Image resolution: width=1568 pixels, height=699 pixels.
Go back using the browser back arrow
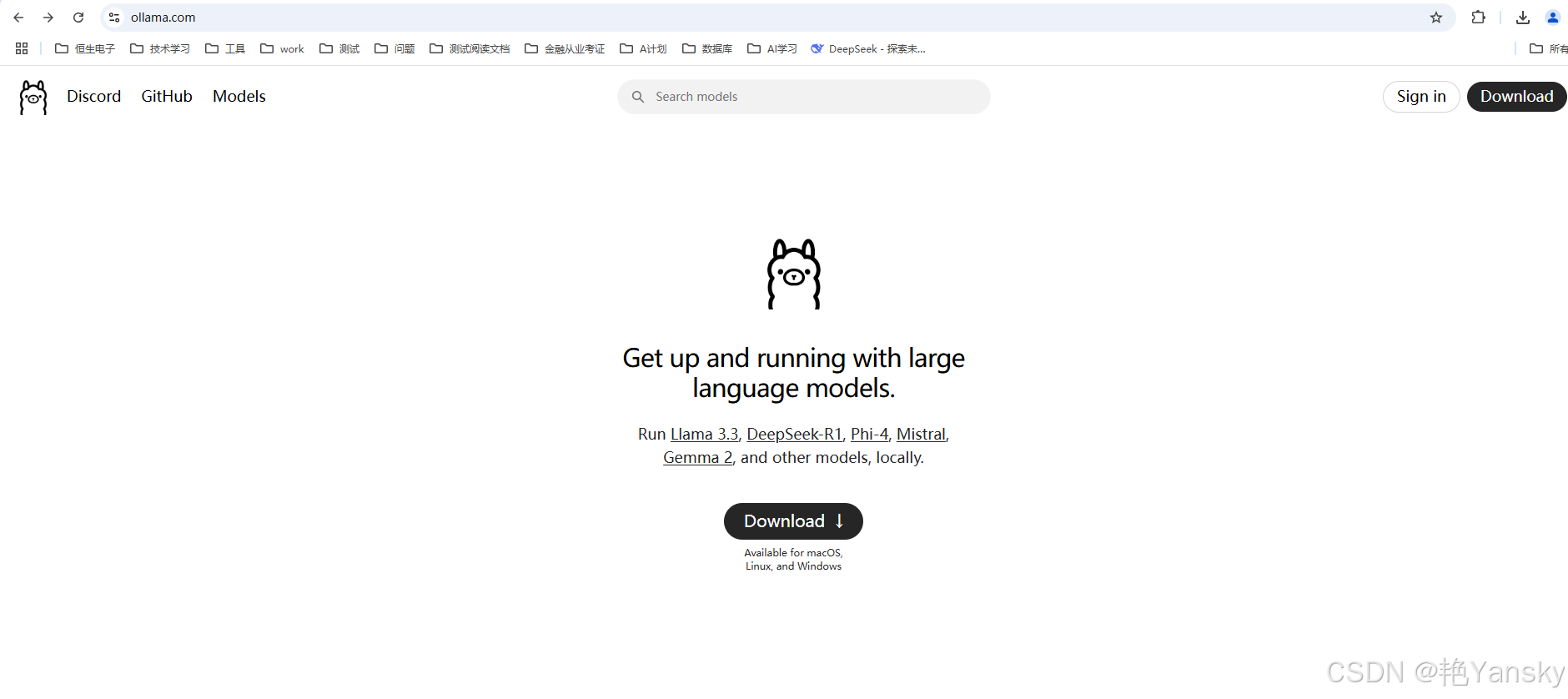18,18
